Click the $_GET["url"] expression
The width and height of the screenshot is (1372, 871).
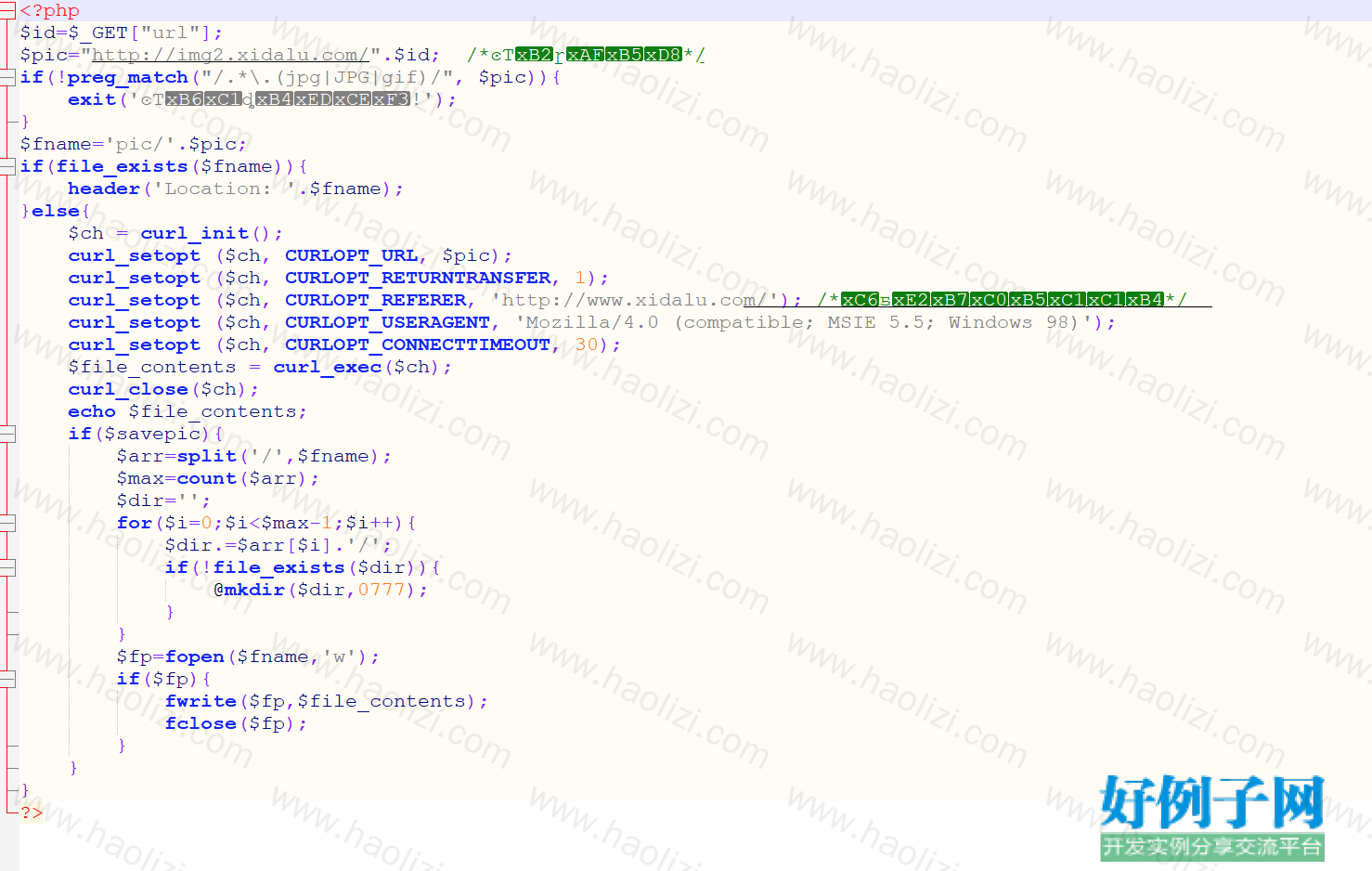pyautogui.click(x=140, y=32)
